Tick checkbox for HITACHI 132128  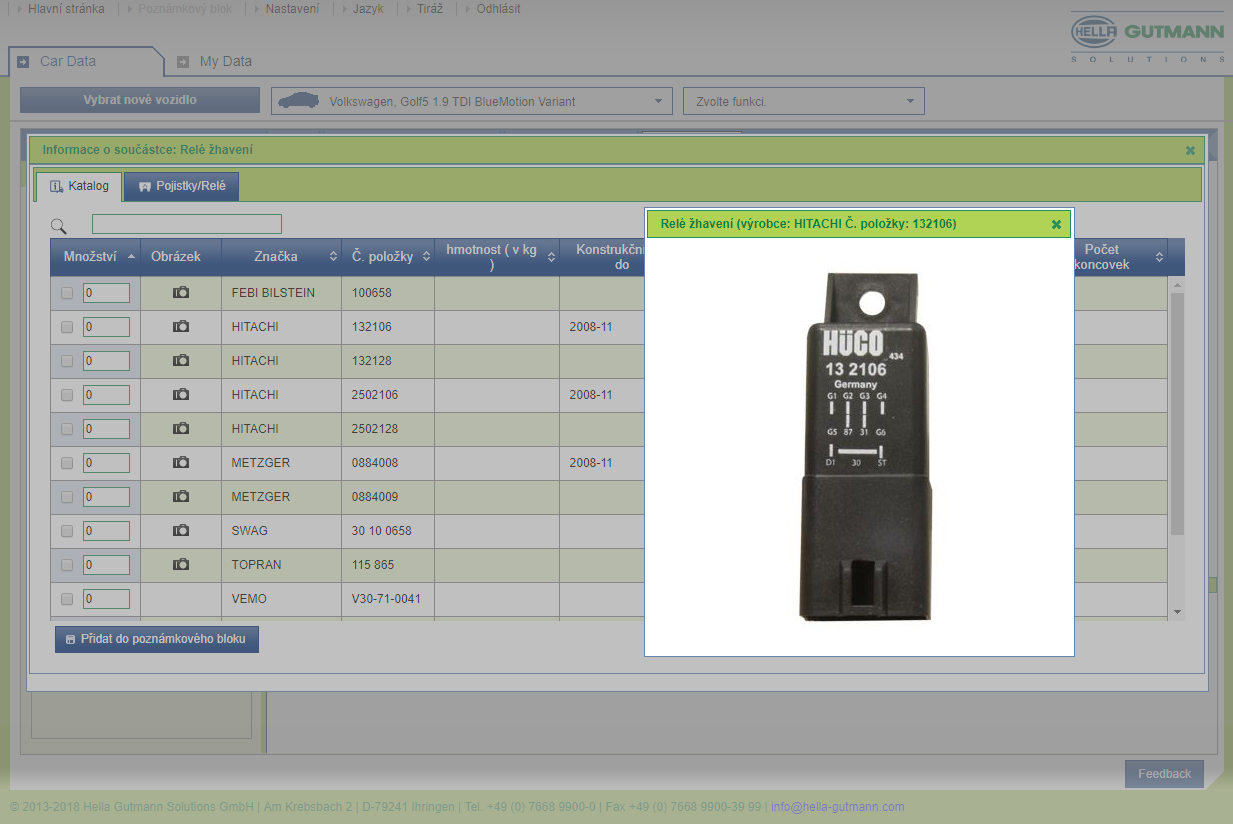(67, 361)
